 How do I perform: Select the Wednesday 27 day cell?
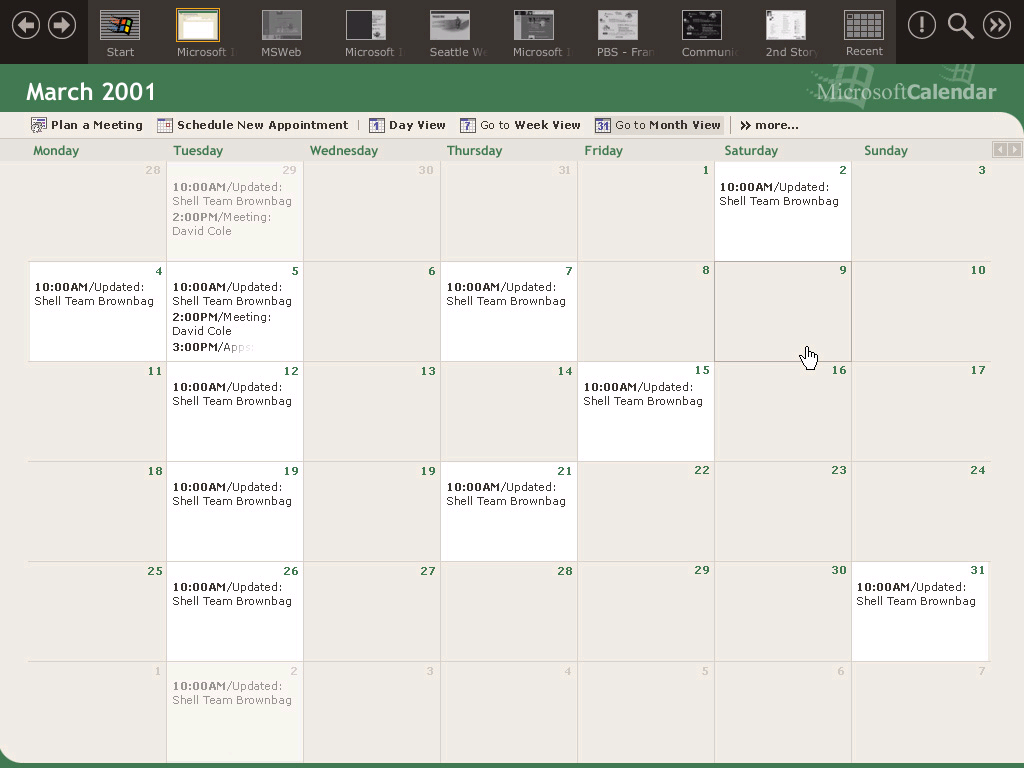pos(372,611)
